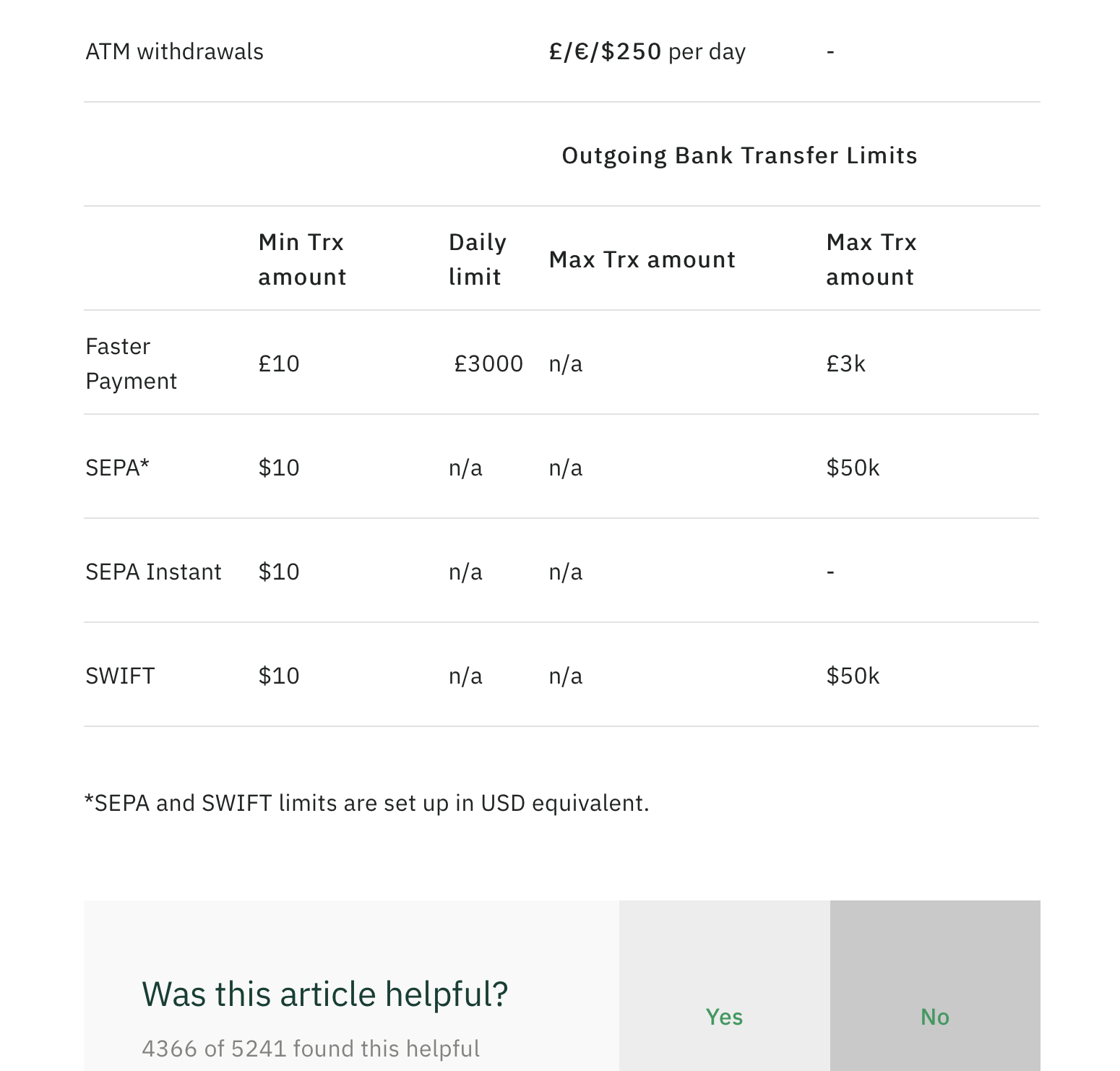
Task: Click the £3000 daily limit value
Action: point(488,364)
